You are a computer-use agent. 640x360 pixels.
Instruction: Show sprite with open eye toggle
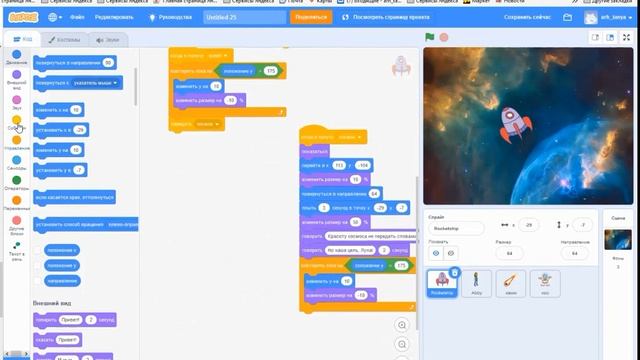436,253
